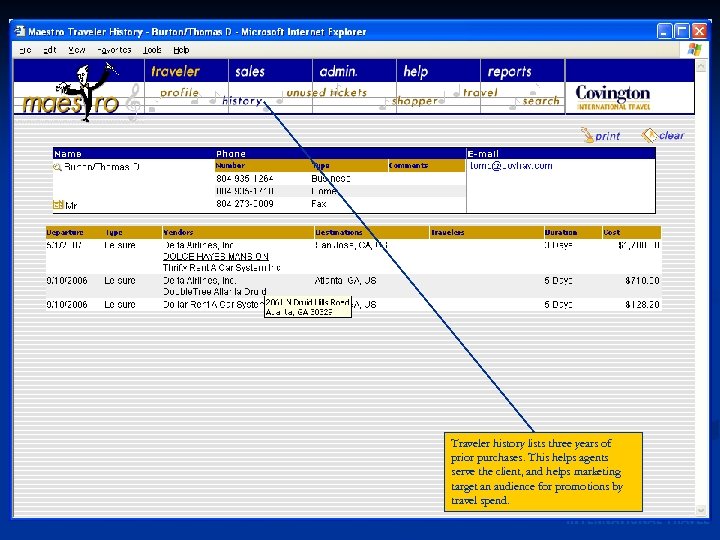Open the help tab

[x=416, y=71]
